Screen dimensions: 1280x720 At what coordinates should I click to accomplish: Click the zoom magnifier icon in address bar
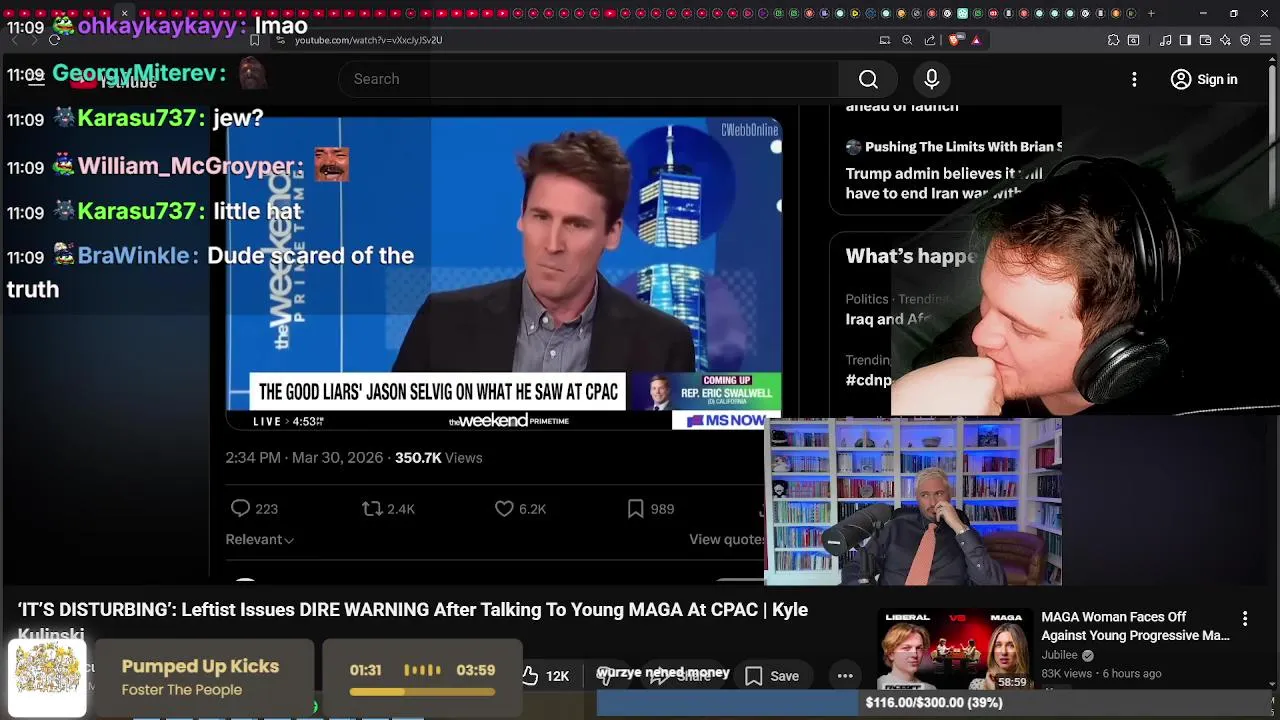tap(907, 40)
